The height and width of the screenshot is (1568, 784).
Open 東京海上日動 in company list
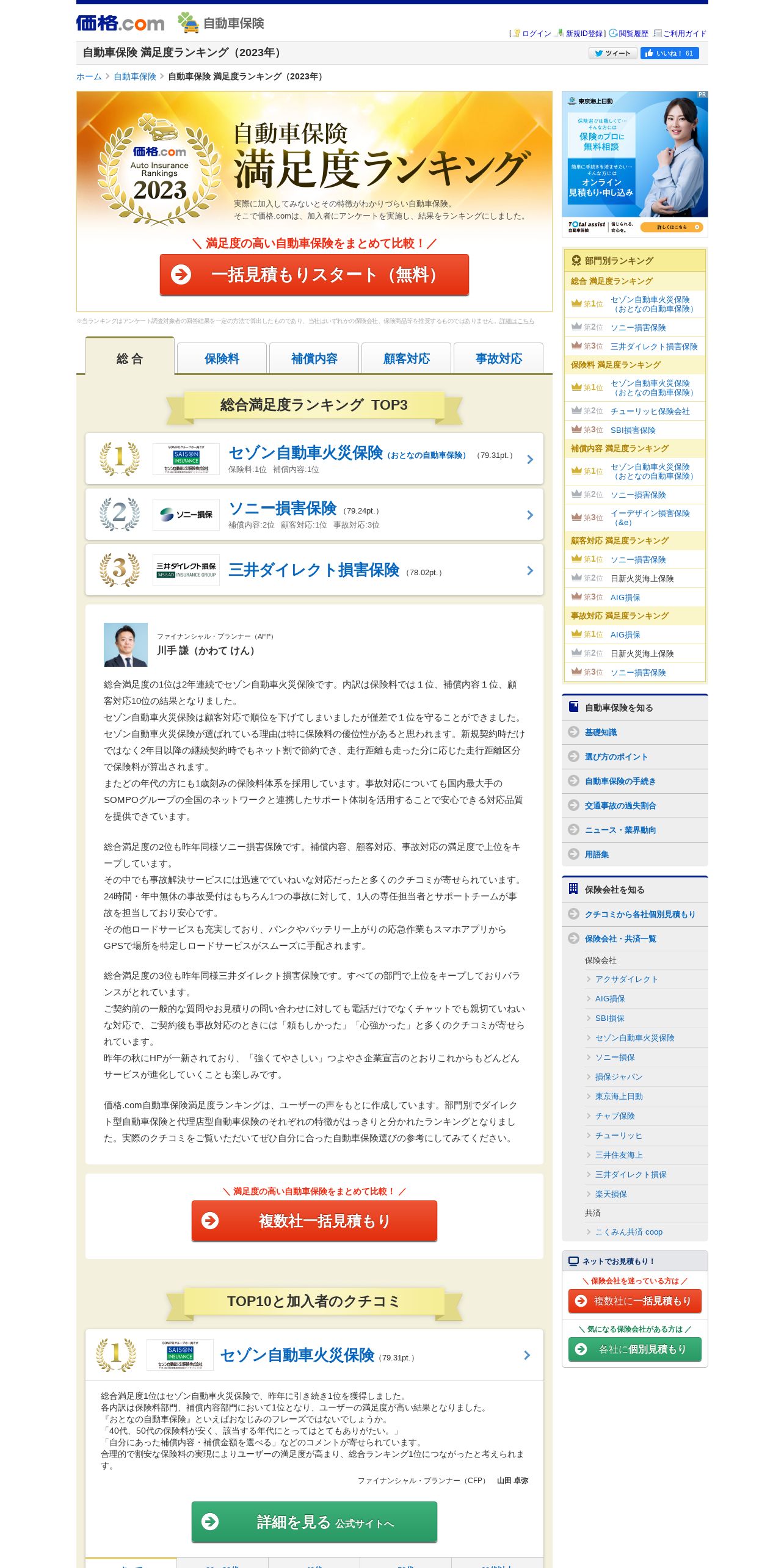pos(619,1097)
